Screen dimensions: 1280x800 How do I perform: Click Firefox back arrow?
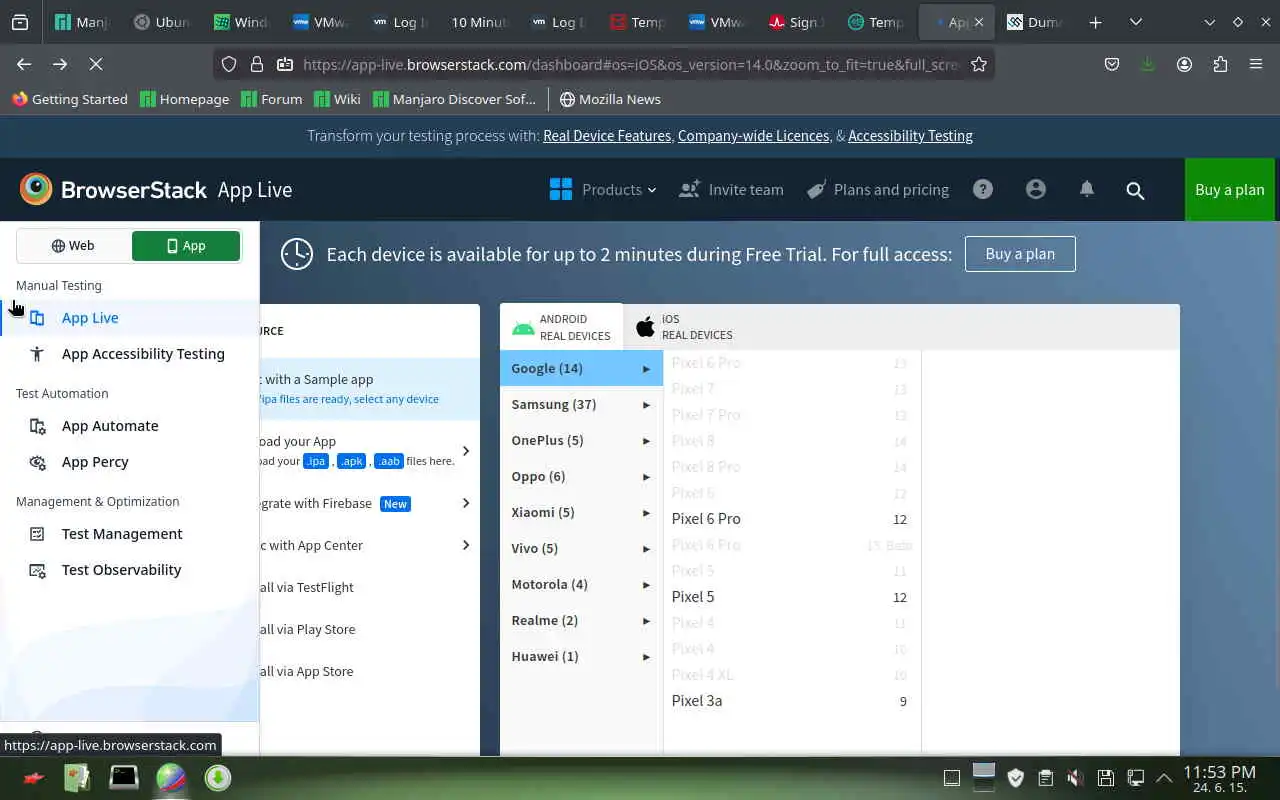click(x=24, y=64)
